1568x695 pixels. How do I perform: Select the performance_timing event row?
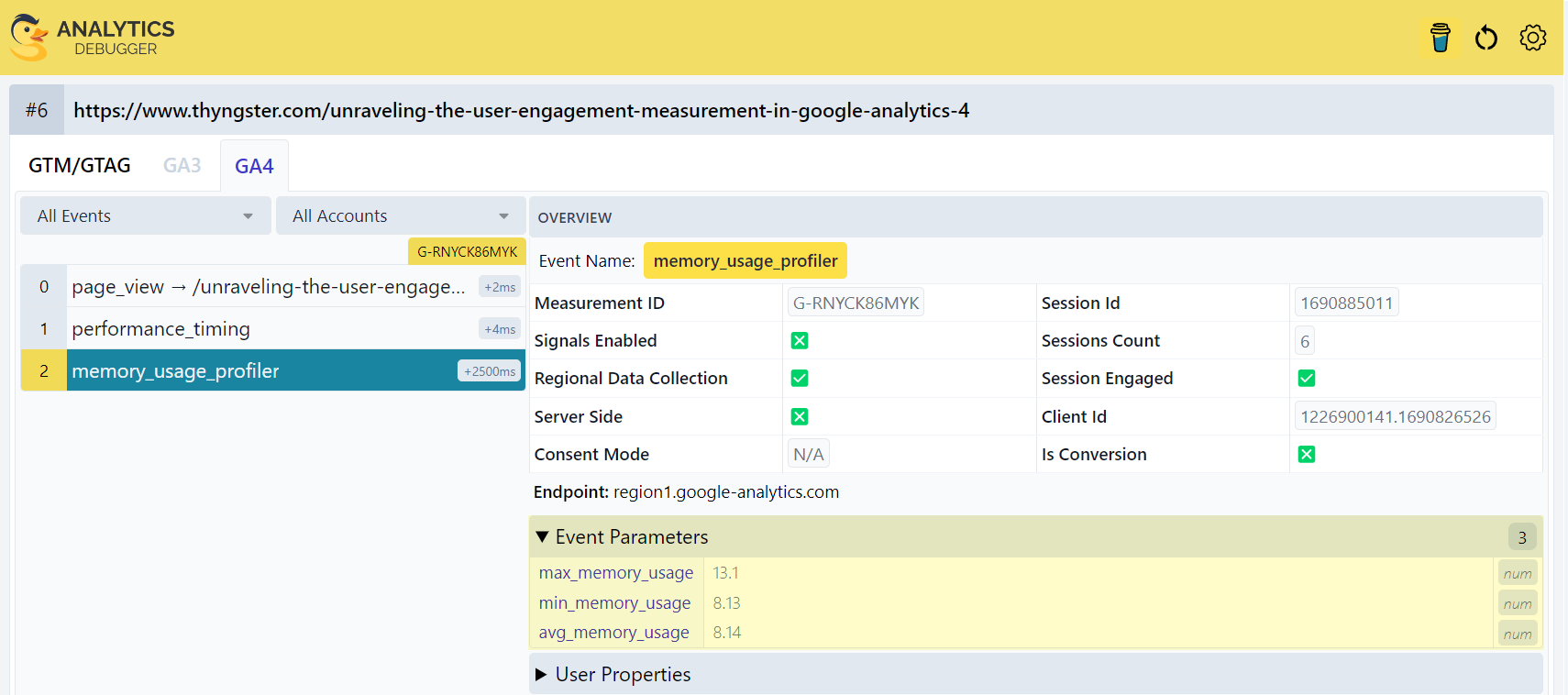coord(272,329)
